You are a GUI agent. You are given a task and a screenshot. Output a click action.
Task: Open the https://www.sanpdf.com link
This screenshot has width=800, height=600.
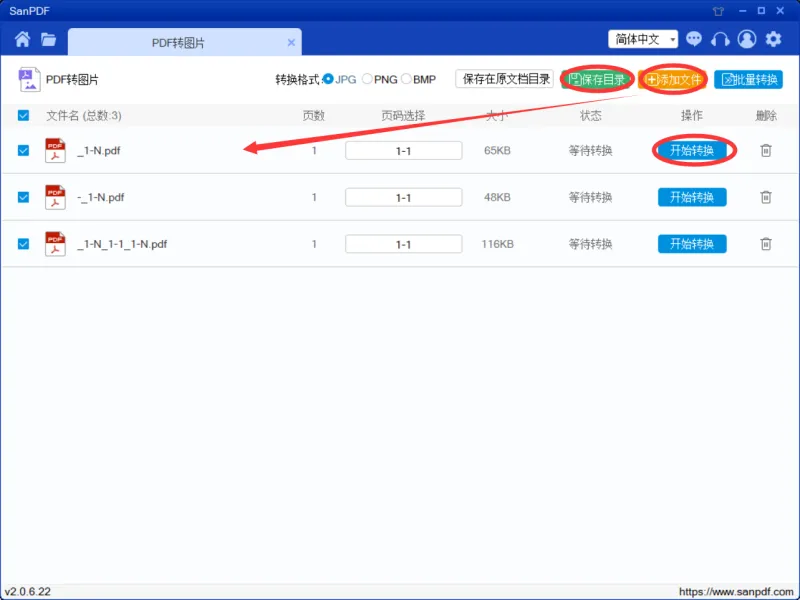tap(736, 592)
